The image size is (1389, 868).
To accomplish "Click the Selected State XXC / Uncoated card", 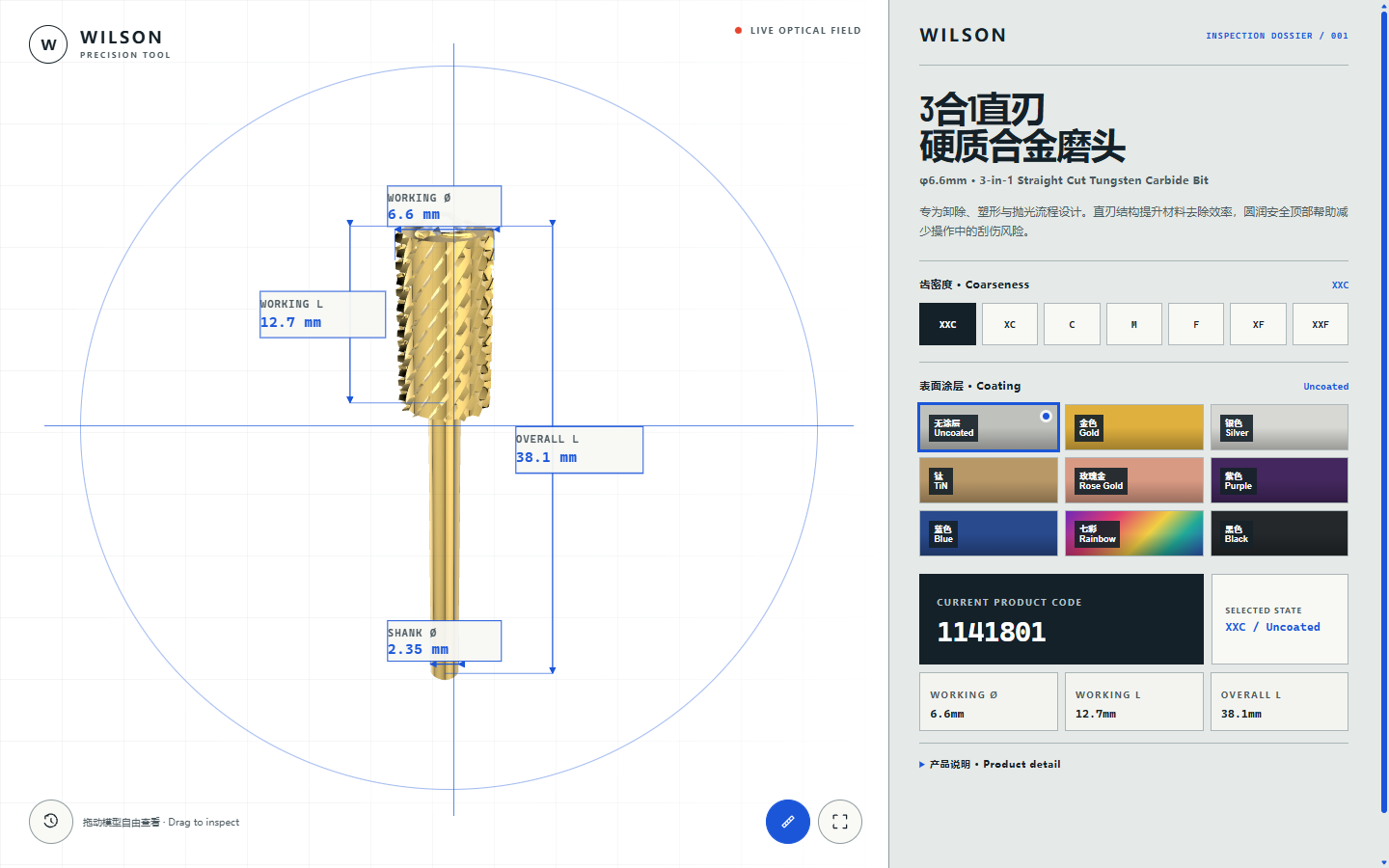I will pos(1279,619).
